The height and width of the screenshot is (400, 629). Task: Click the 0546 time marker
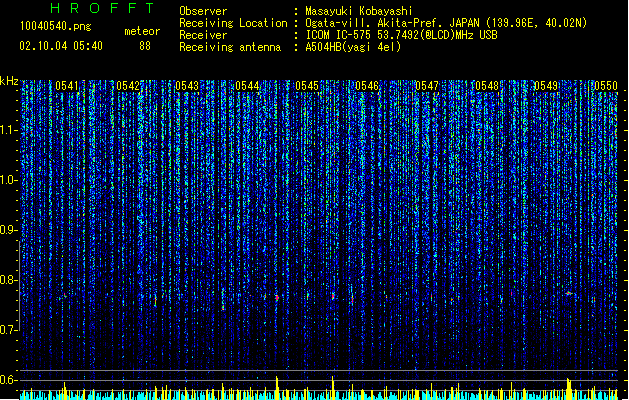367,86
